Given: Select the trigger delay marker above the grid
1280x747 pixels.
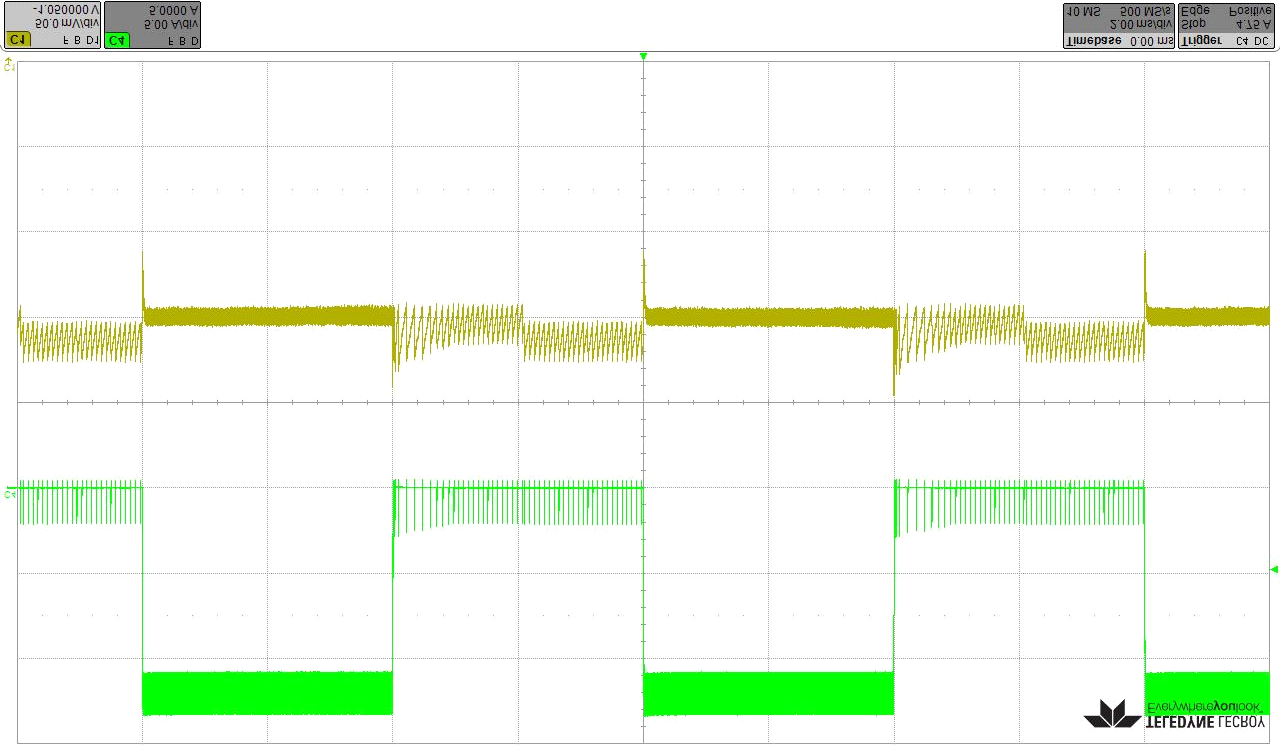Looking at the screenshot, I should coord(643,56).
